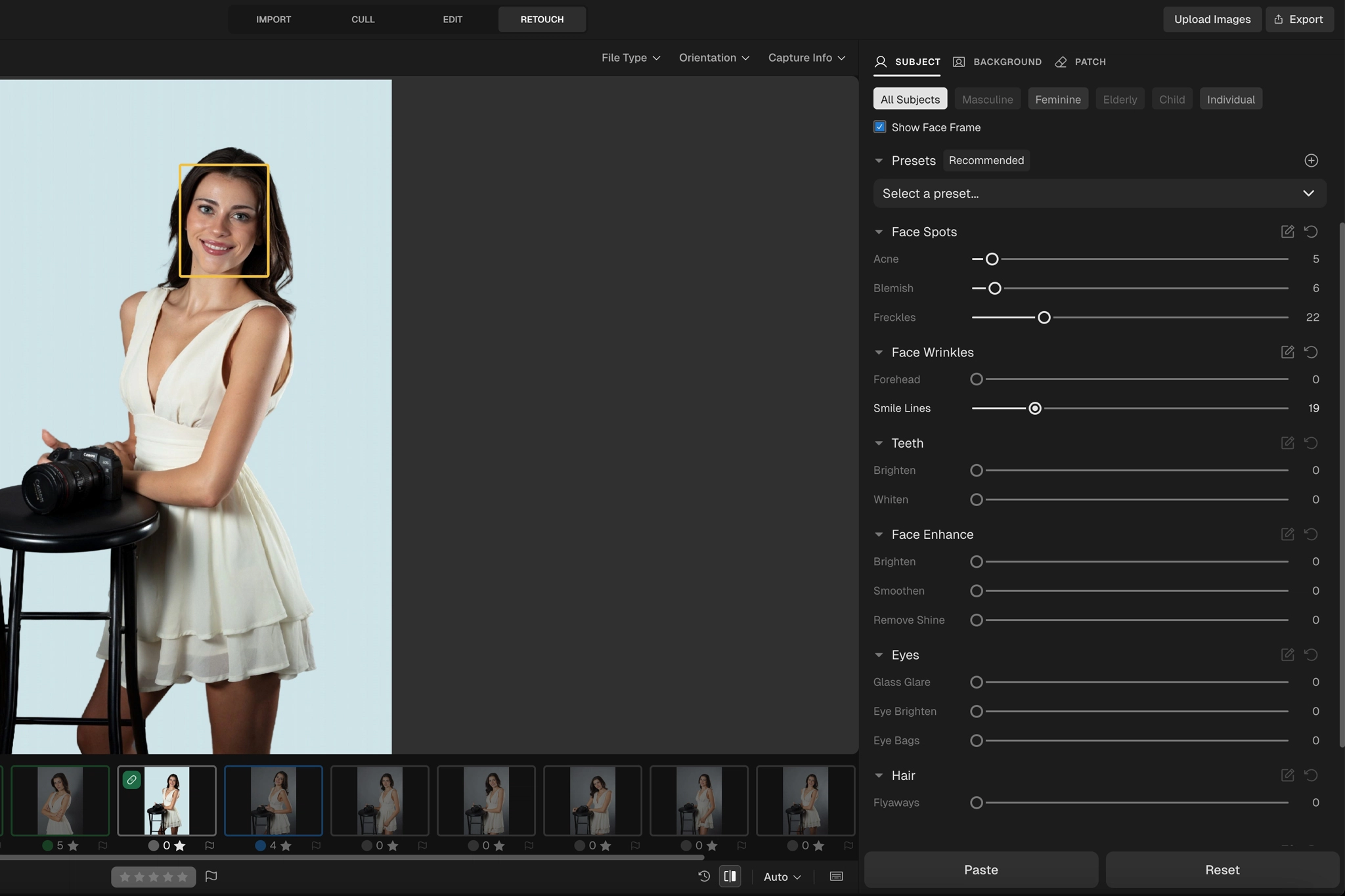
Task: Click the add preset plus icon
Action: [x=1311, y=160]
